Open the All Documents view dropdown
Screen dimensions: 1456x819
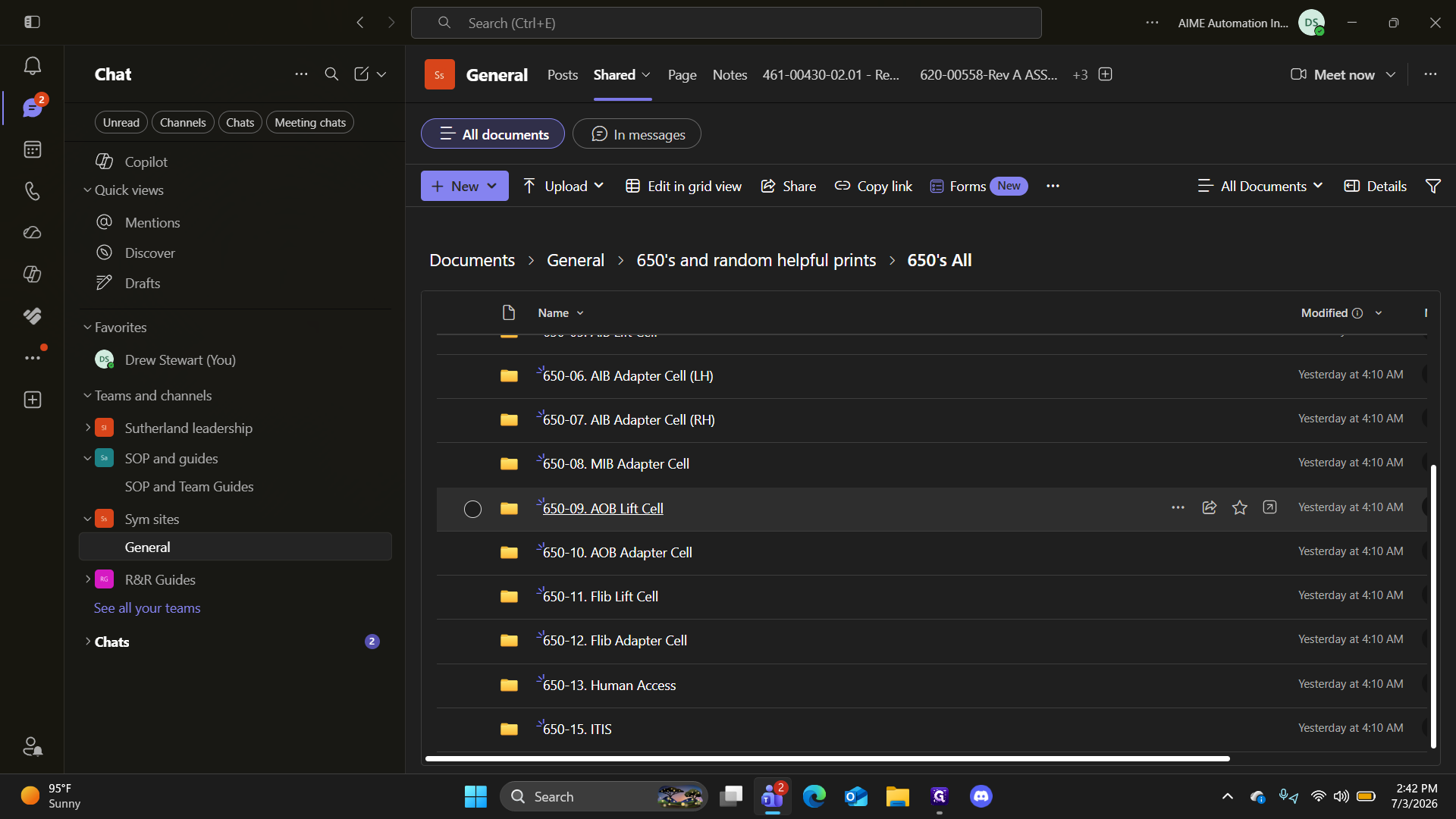[x=1260, y=186]
